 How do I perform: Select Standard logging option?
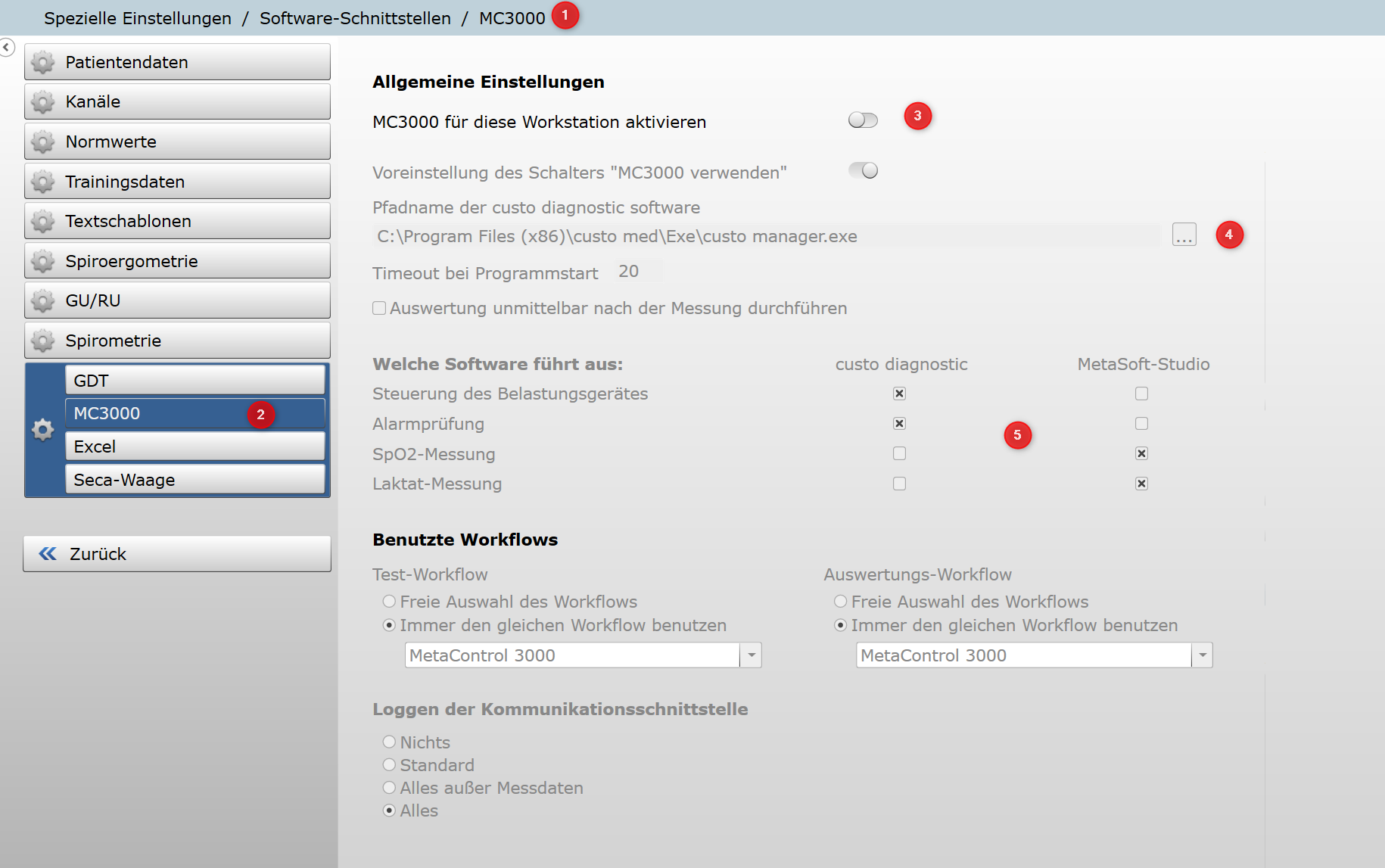(389, 765)
